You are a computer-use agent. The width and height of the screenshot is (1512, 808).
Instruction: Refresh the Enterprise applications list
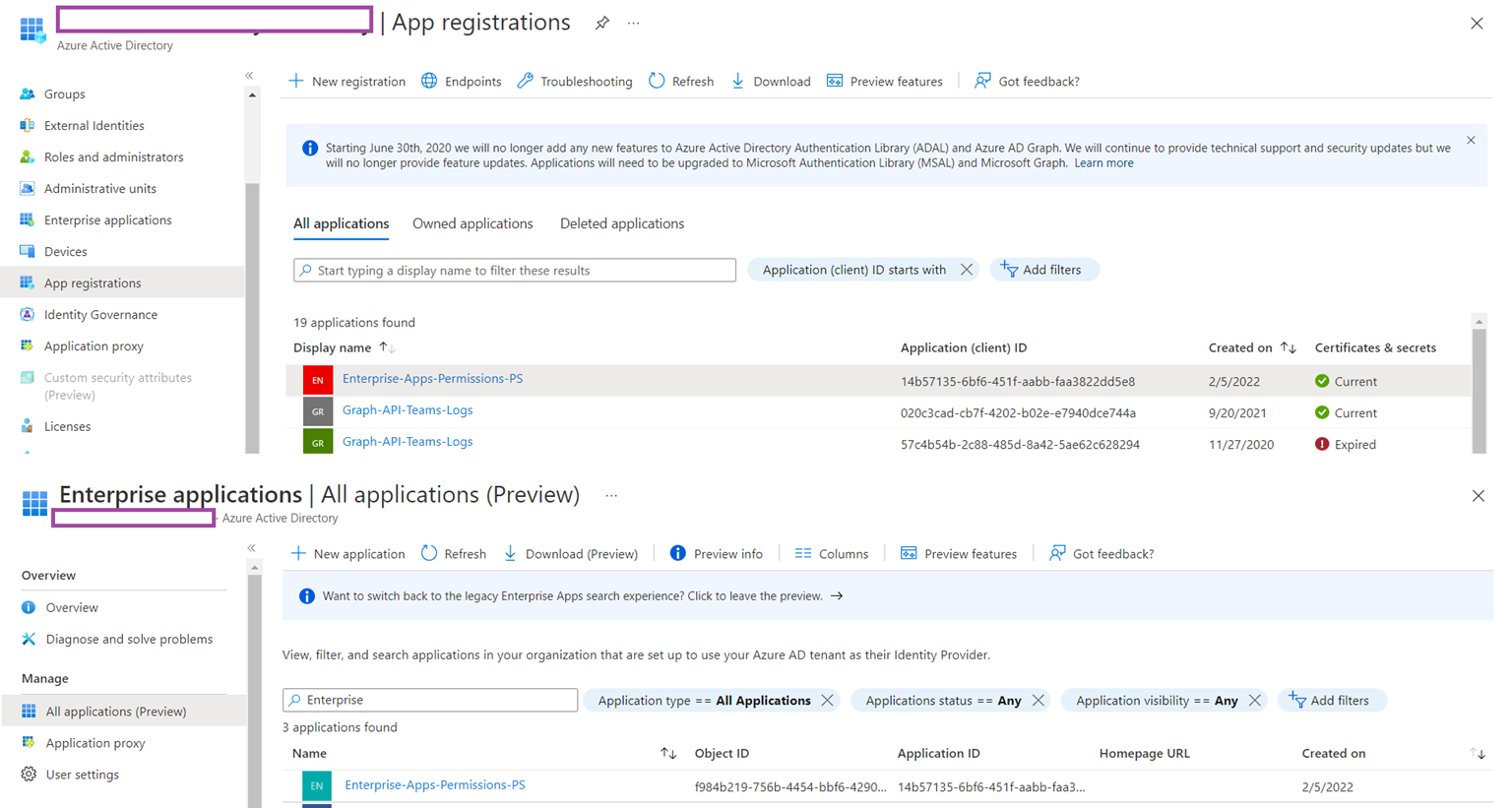click(454, 553)
